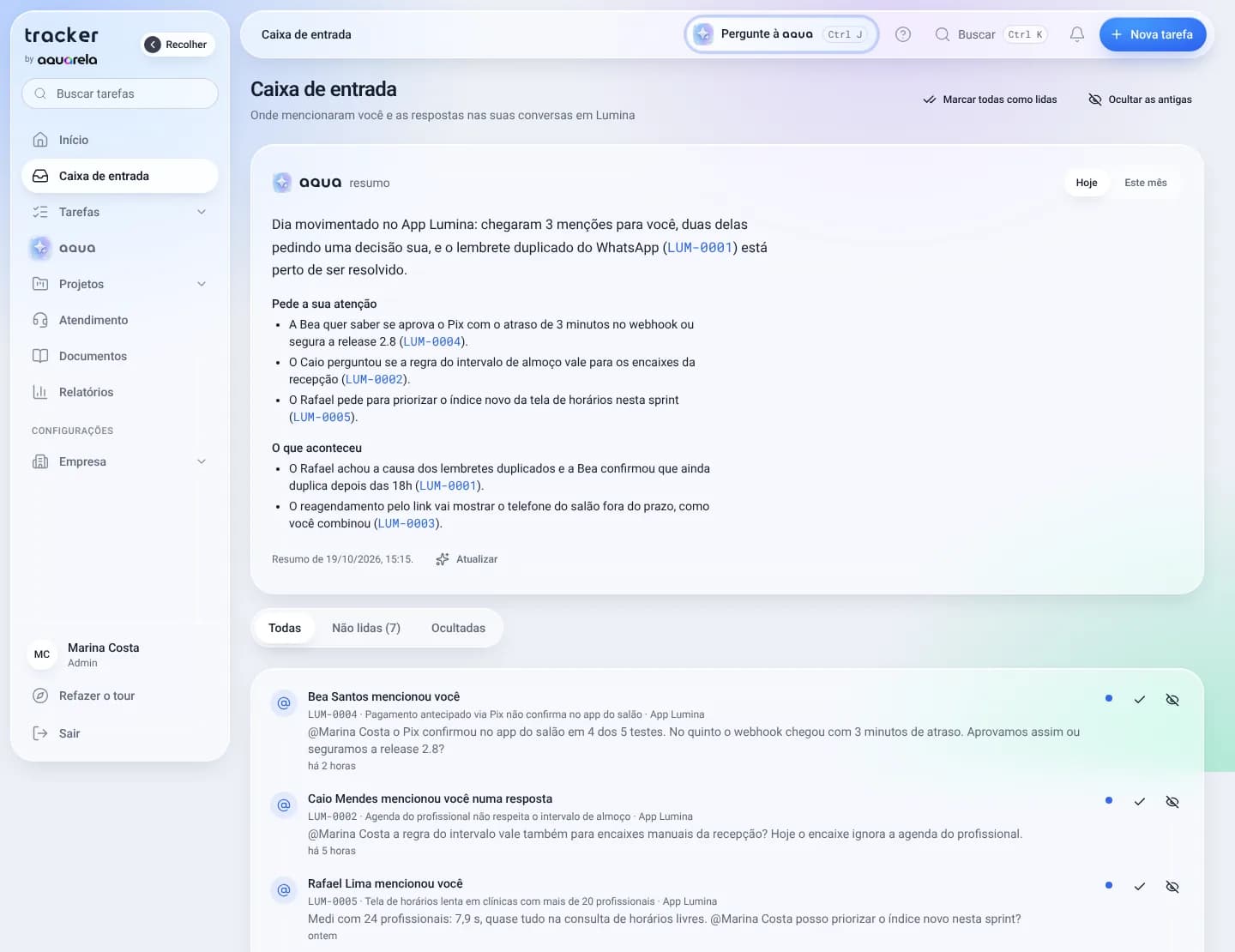
Task: Open the LUM-0003 link in summary
Action: [x=407, y=523]
